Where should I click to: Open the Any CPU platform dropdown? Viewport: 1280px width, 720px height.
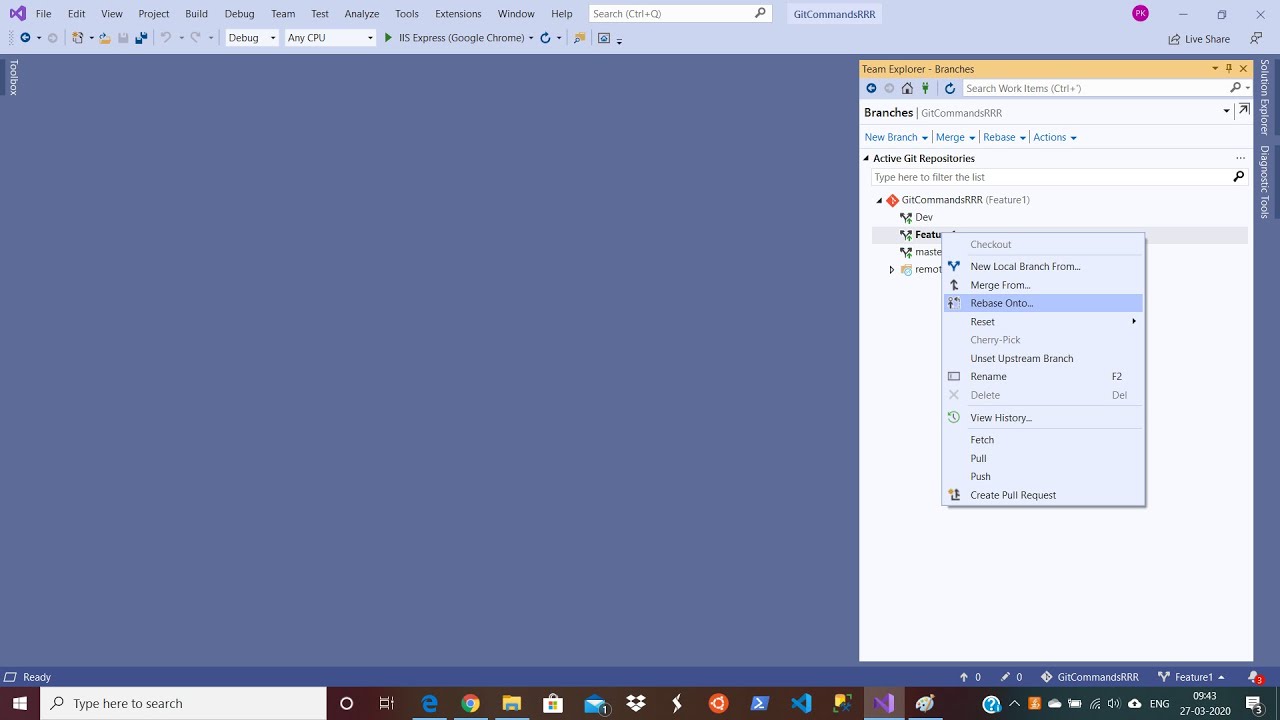point(329,38)
